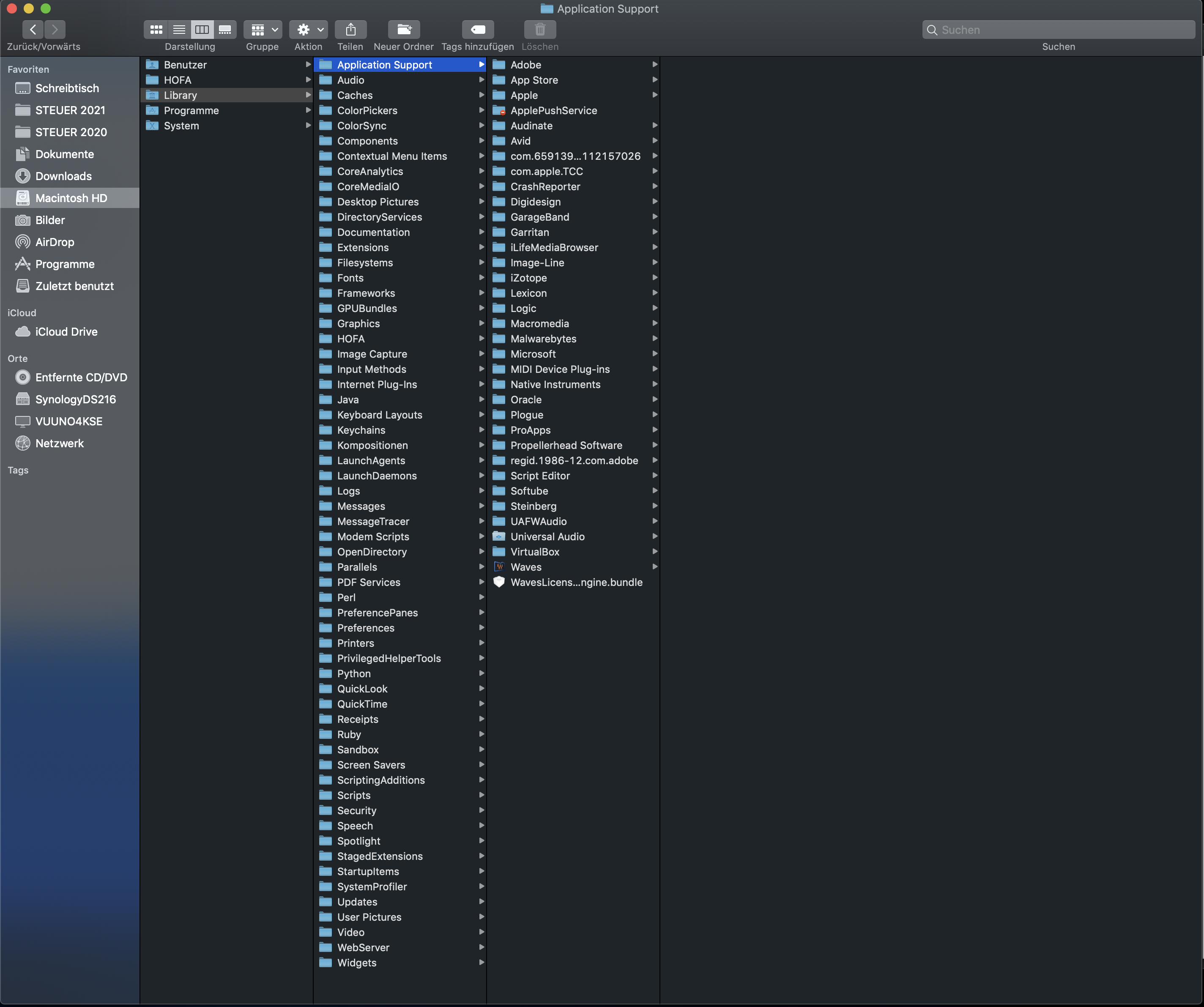The image size is (1204, 1007).
Task: Select the Preferences folder in Library
Action: (x=365, y=628)
